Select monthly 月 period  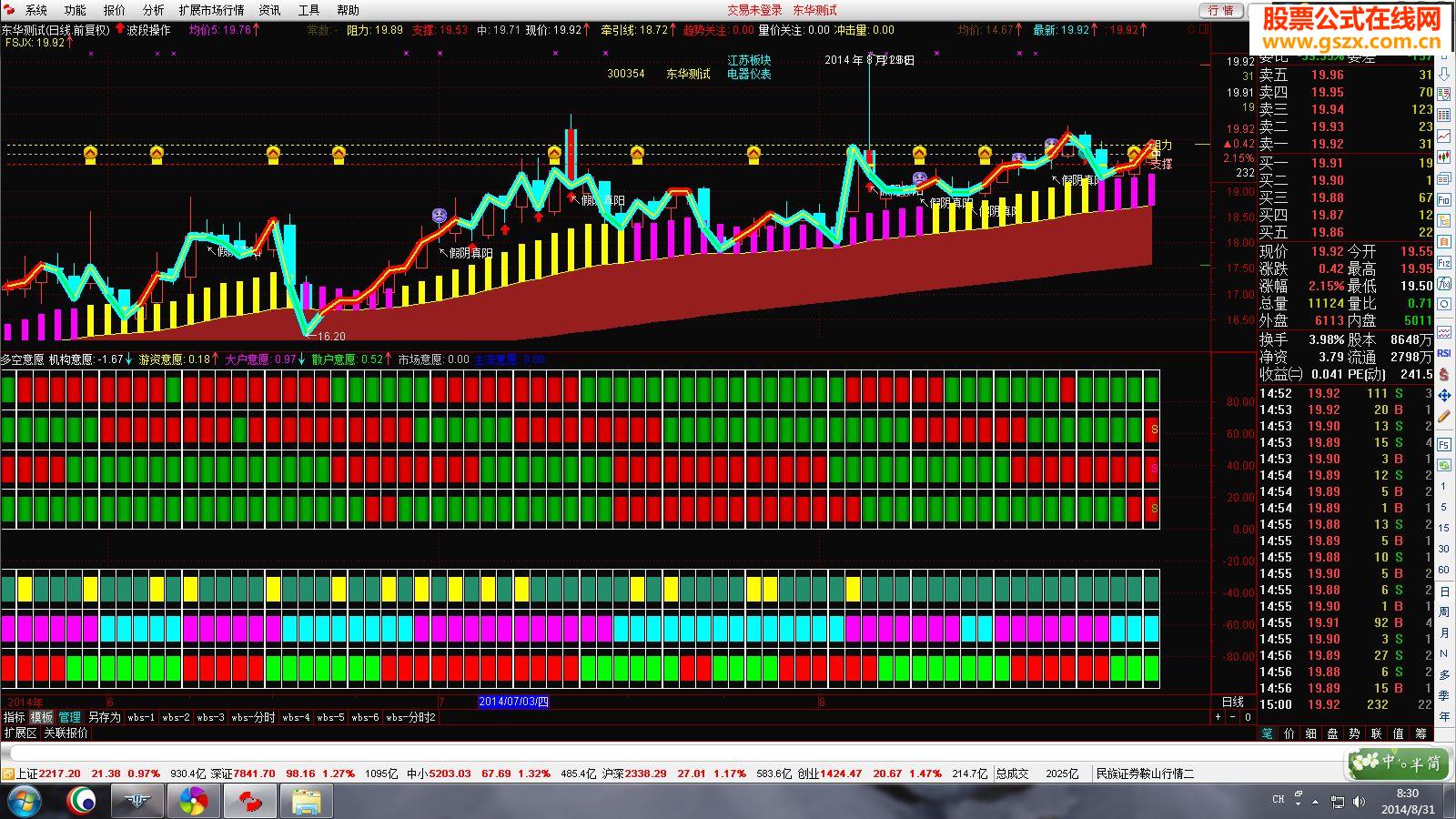point(1443,632)
